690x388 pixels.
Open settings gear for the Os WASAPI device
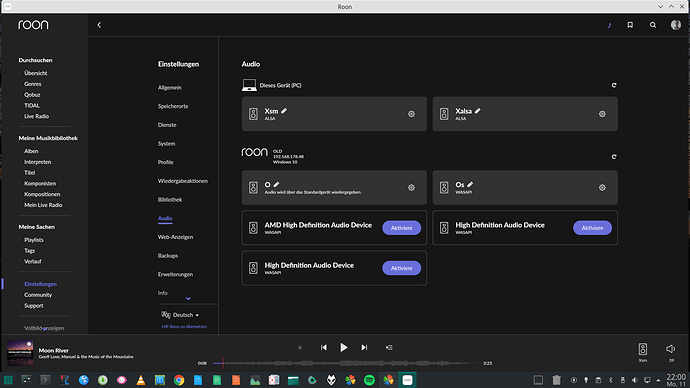[x=602, y=187]
